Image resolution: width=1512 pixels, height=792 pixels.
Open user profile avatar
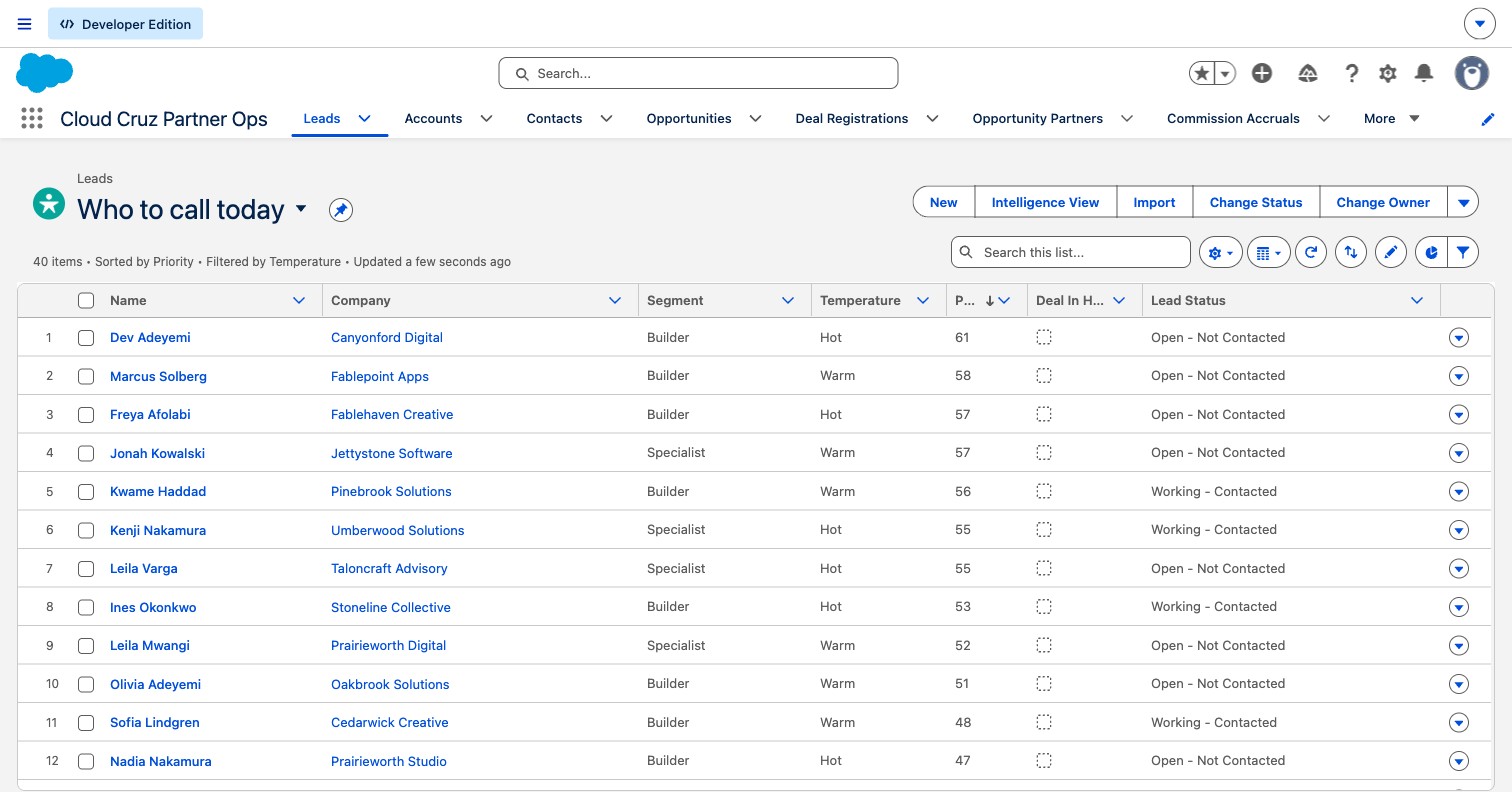point(1472,73)
